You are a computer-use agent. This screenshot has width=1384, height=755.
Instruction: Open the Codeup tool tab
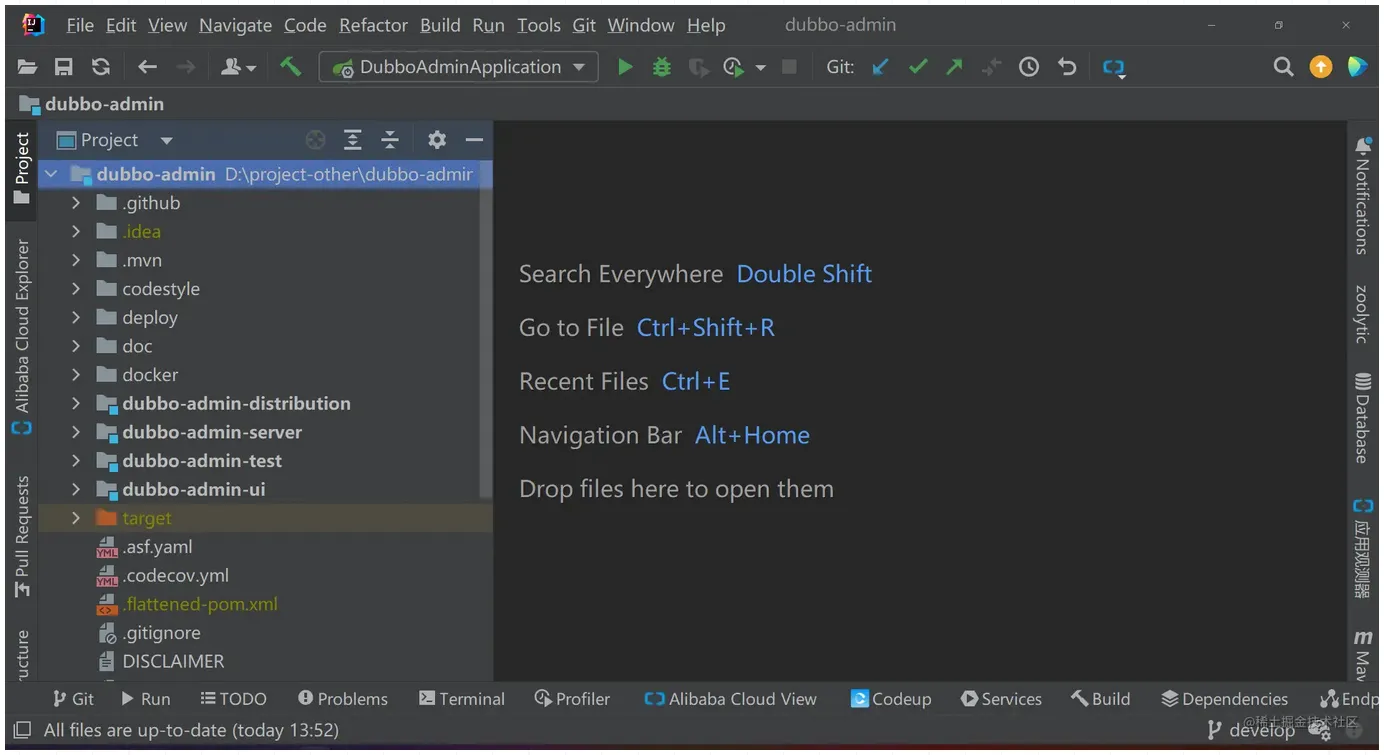[x=891, y=699]
